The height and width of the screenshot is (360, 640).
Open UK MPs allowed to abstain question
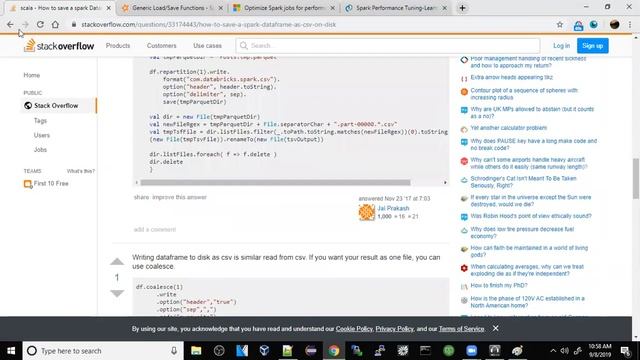point(532,113)
